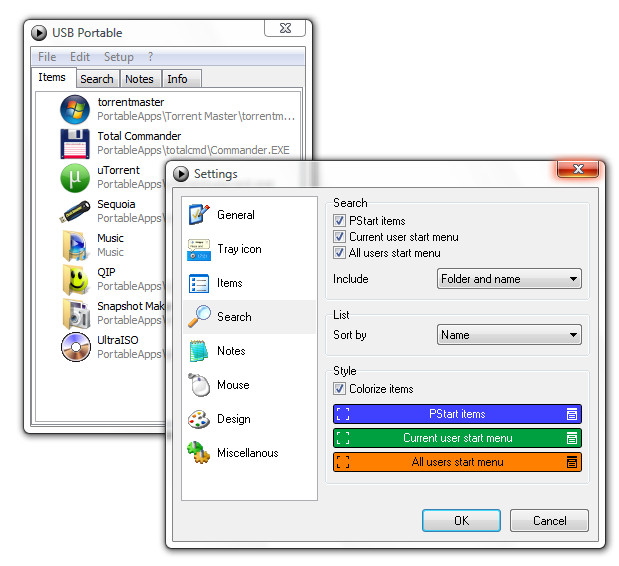Select the Design settings category label
Image resolution: width=619 pixels, height=566 pixels.
[x=234, y=419]
